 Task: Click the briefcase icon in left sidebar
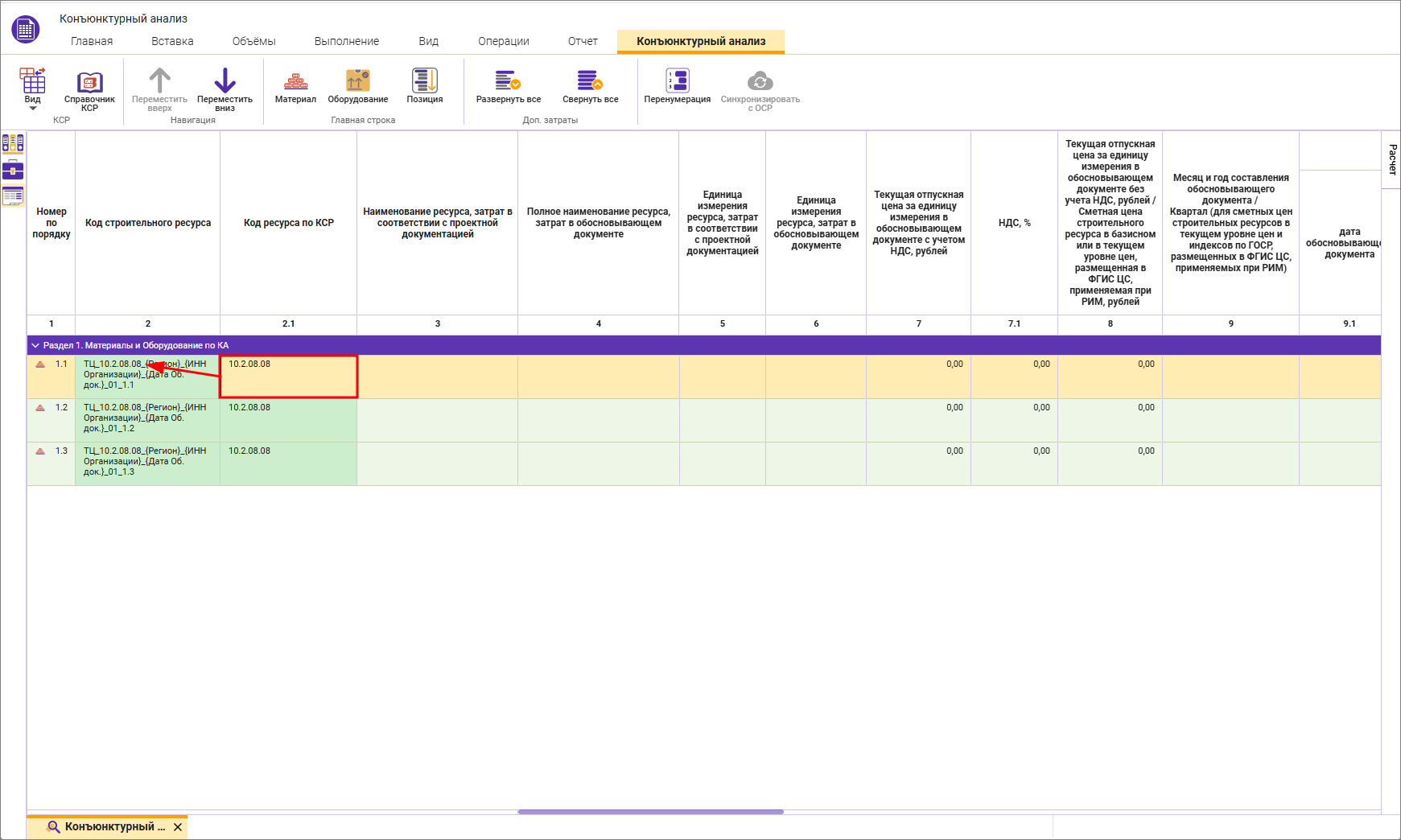click(13, 170)
